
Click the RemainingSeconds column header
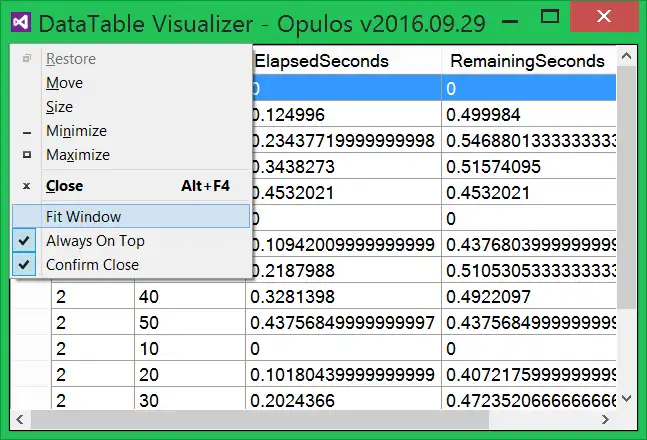(529, 61)
